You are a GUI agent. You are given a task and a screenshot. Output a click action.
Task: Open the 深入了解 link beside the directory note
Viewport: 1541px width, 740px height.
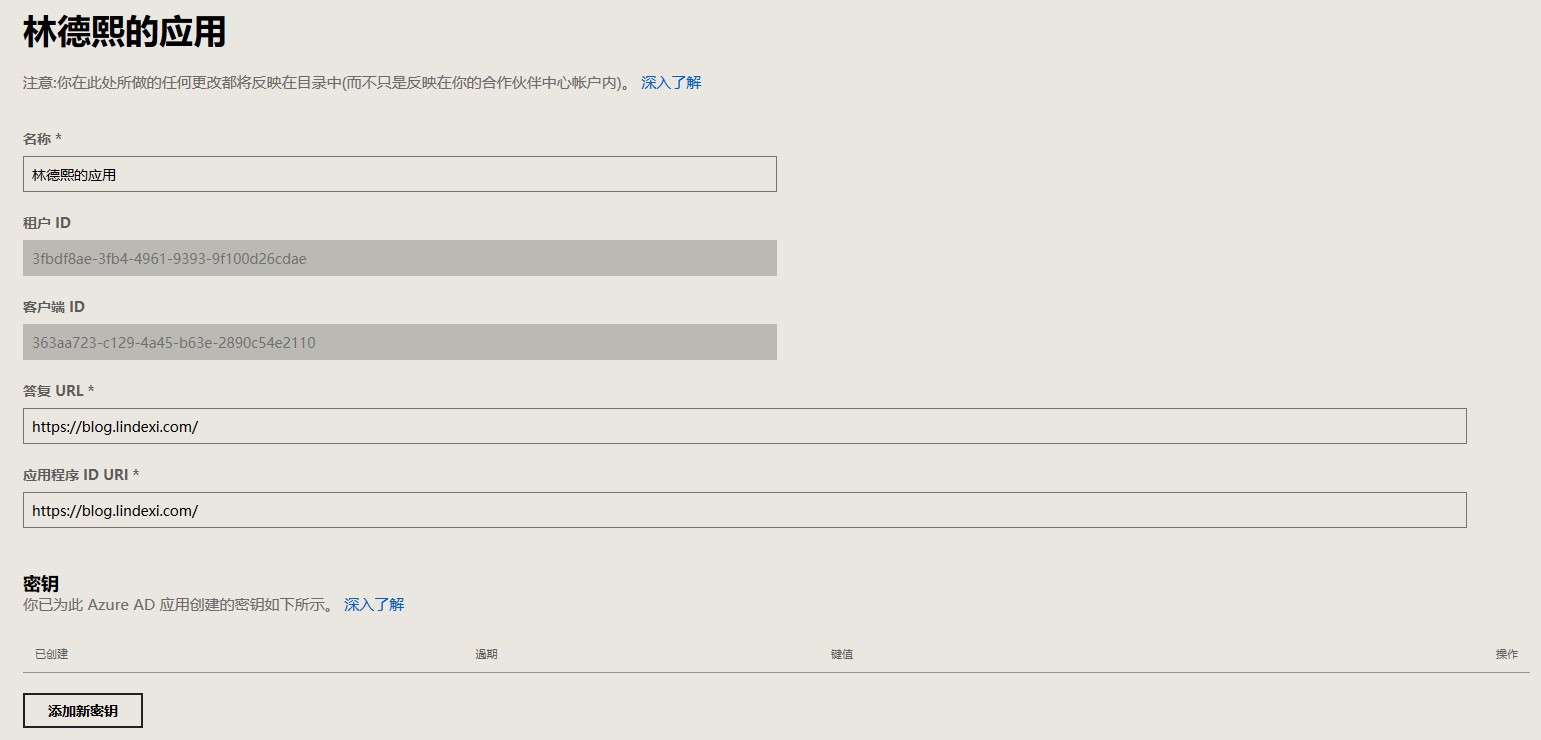pos(671,83)
